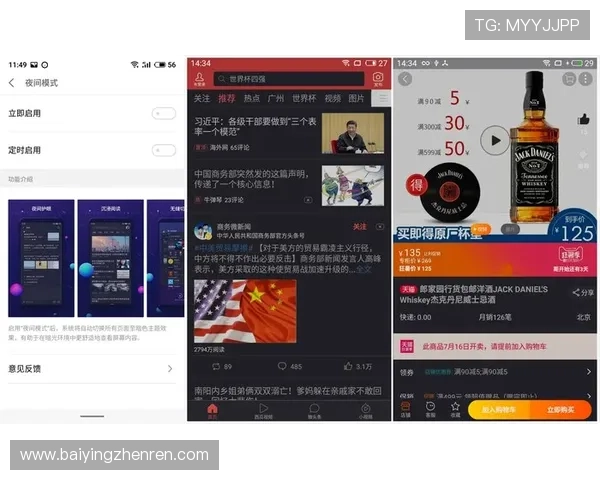Image resolution: width=600 pixels, height=480 pixels.
Task: Tap the profile icon in Toutiao header
Action: click(x=199, y=79)
